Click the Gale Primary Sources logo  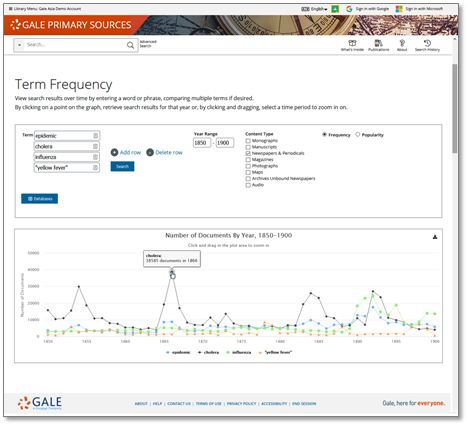[71, 25]
